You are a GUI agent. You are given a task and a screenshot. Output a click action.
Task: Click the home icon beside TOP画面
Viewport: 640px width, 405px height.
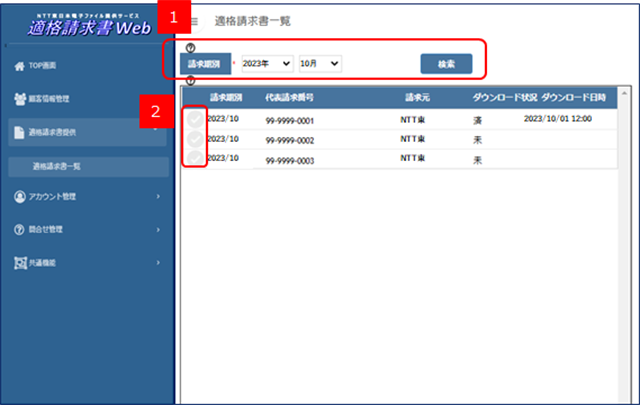(x=19, y=65)
